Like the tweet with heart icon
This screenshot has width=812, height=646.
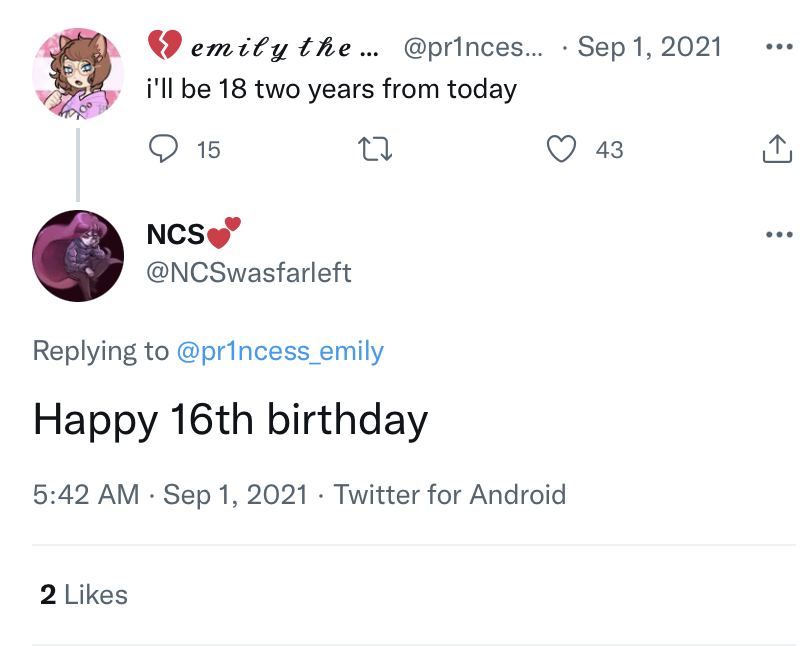pyautogui.click(x=562, y=150)
